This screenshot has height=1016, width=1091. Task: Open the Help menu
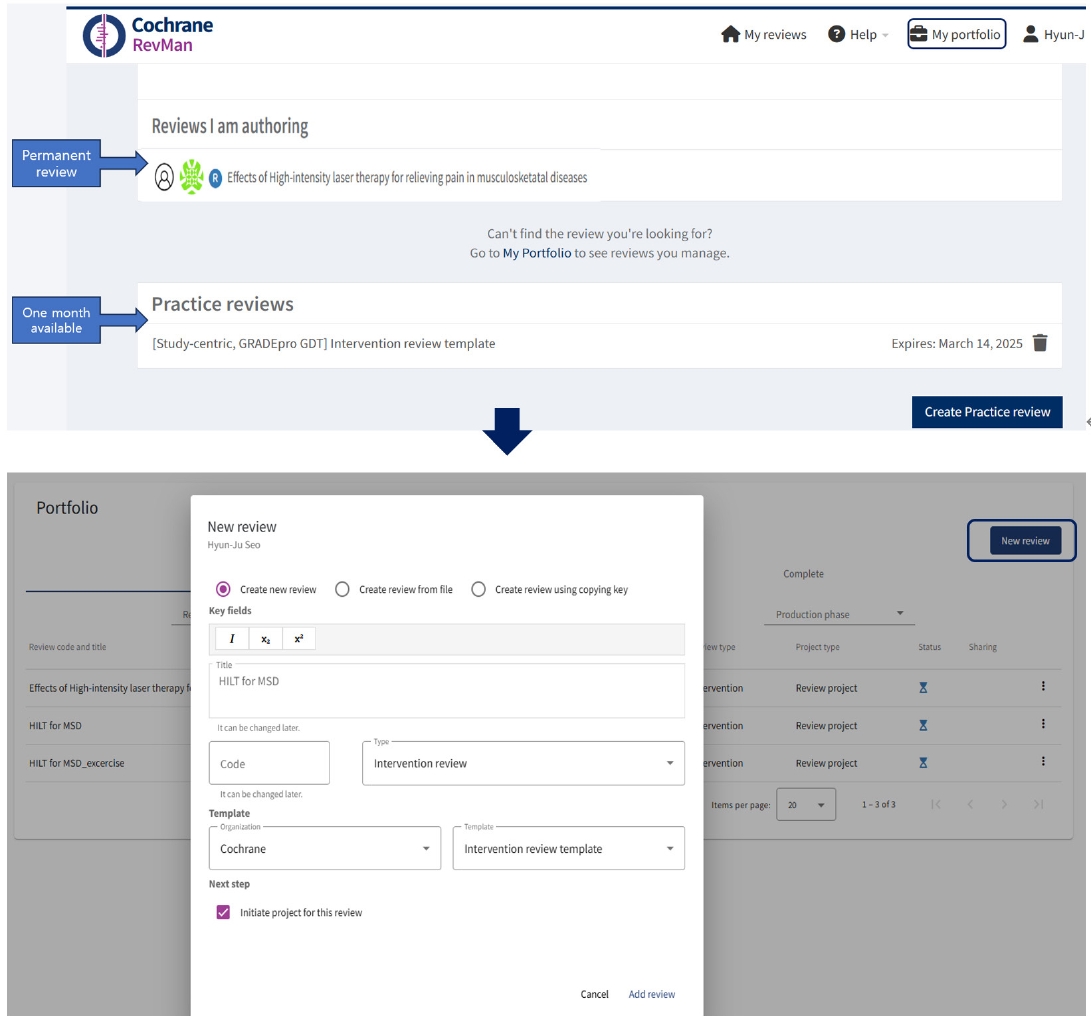[858, 34]
